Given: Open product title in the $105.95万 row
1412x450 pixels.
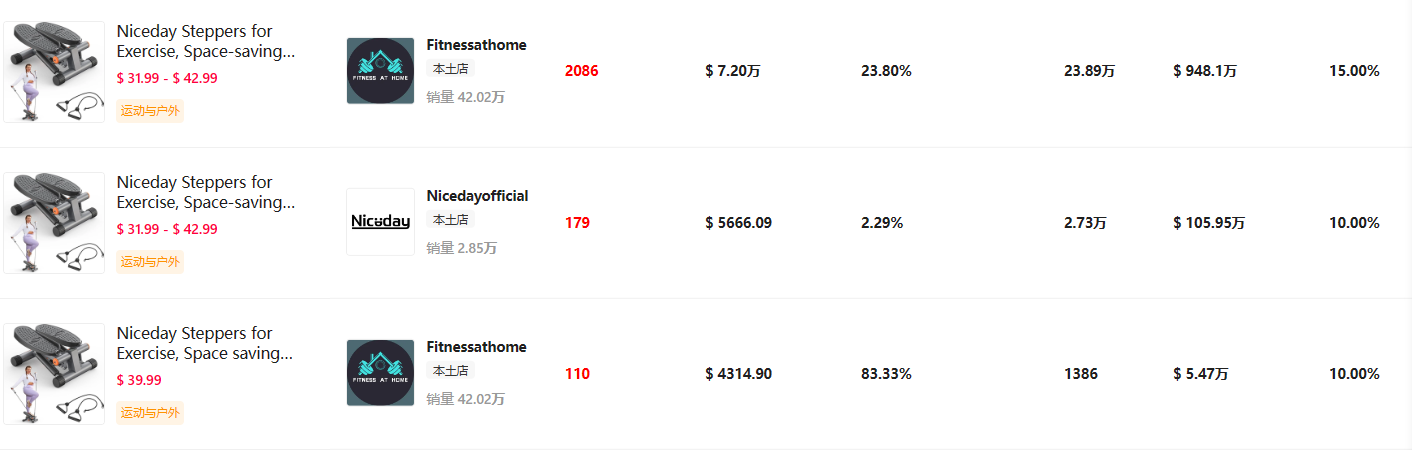Looking at the screenshot, I should (205, 192).
